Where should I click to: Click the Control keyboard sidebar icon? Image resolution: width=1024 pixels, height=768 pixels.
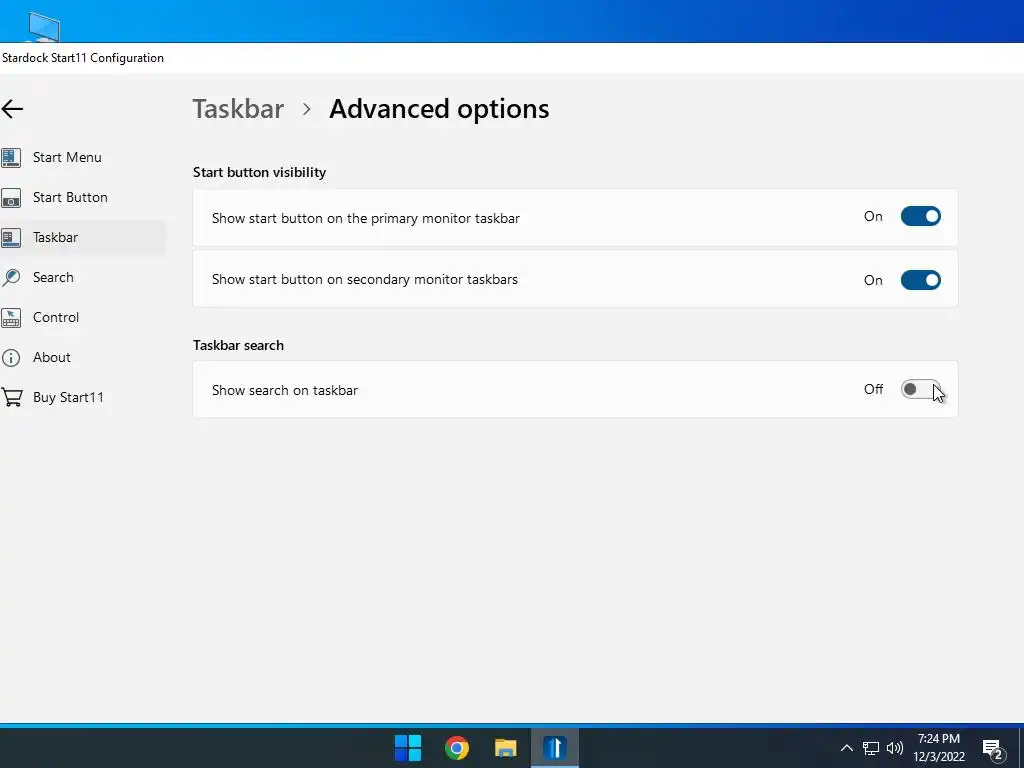tap(10, 317)
